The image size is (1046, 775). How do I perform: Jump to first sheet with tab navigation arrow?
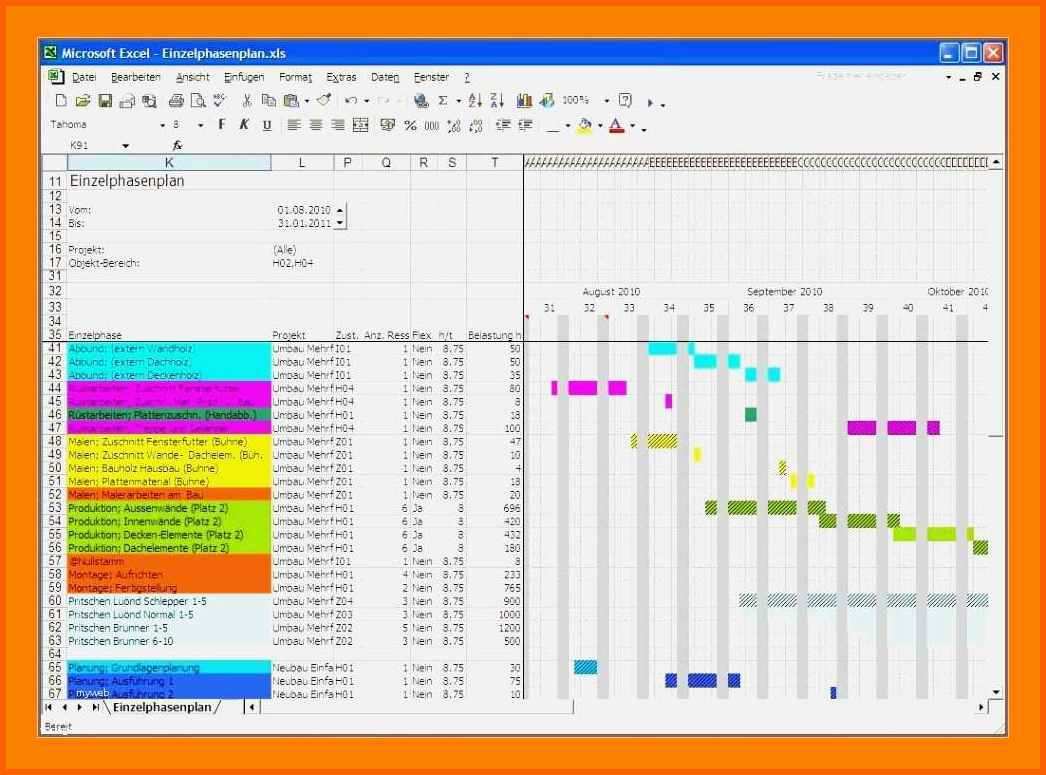[x=49, y=707]
